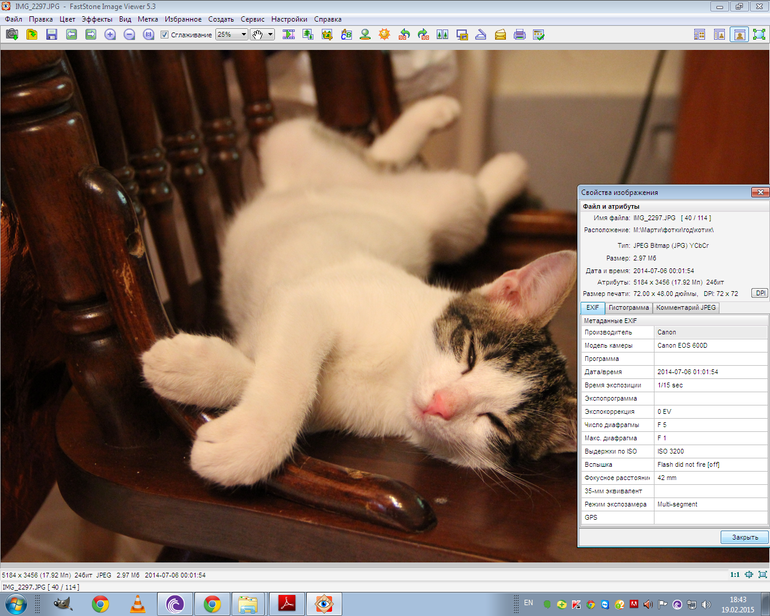Click the Модель камеры row in EXIF table
Screen dimensions: 770x616
tap(675, 345)
